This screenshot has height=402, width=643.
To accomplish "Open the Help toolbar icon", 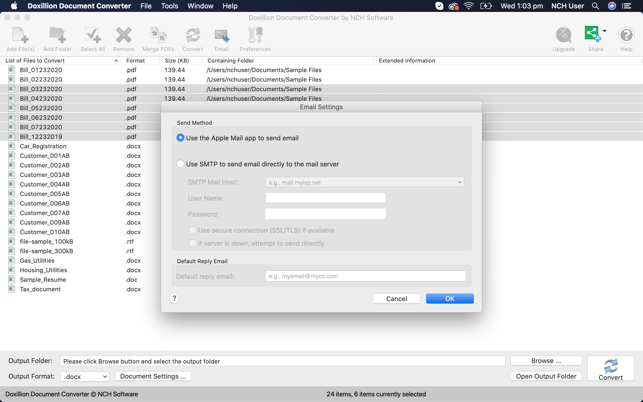I will coord(626,39).
